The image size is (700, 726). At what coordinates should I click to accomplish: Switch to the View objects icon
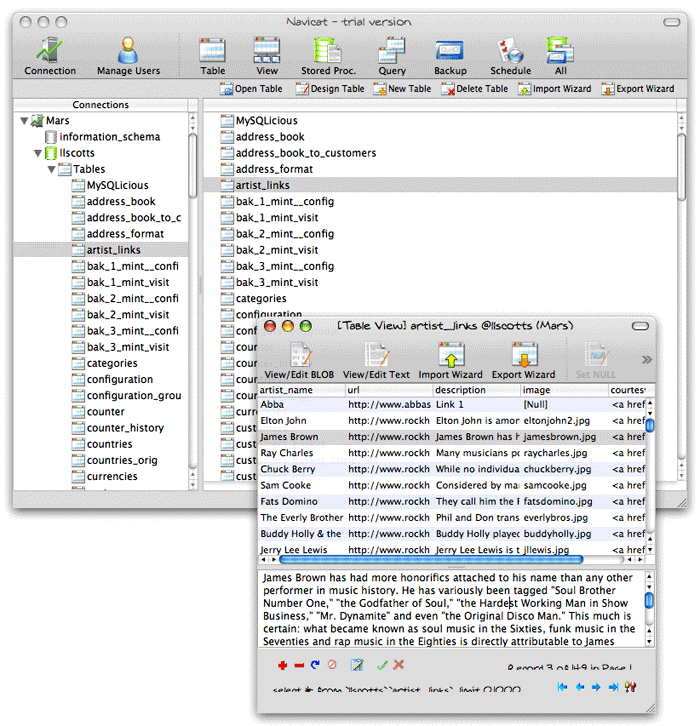[x=267, y=56]
